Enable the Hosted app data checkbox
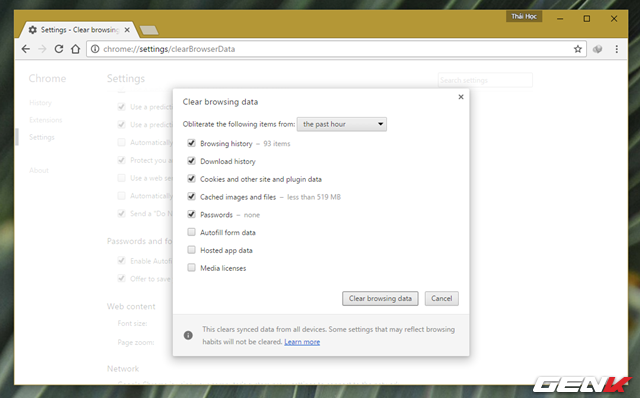 191,249
